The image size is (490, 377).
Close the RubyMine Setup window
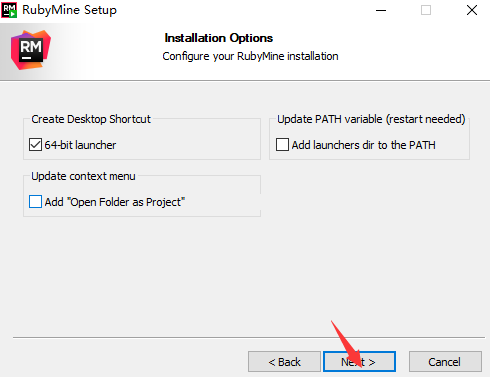click(472, 10)
